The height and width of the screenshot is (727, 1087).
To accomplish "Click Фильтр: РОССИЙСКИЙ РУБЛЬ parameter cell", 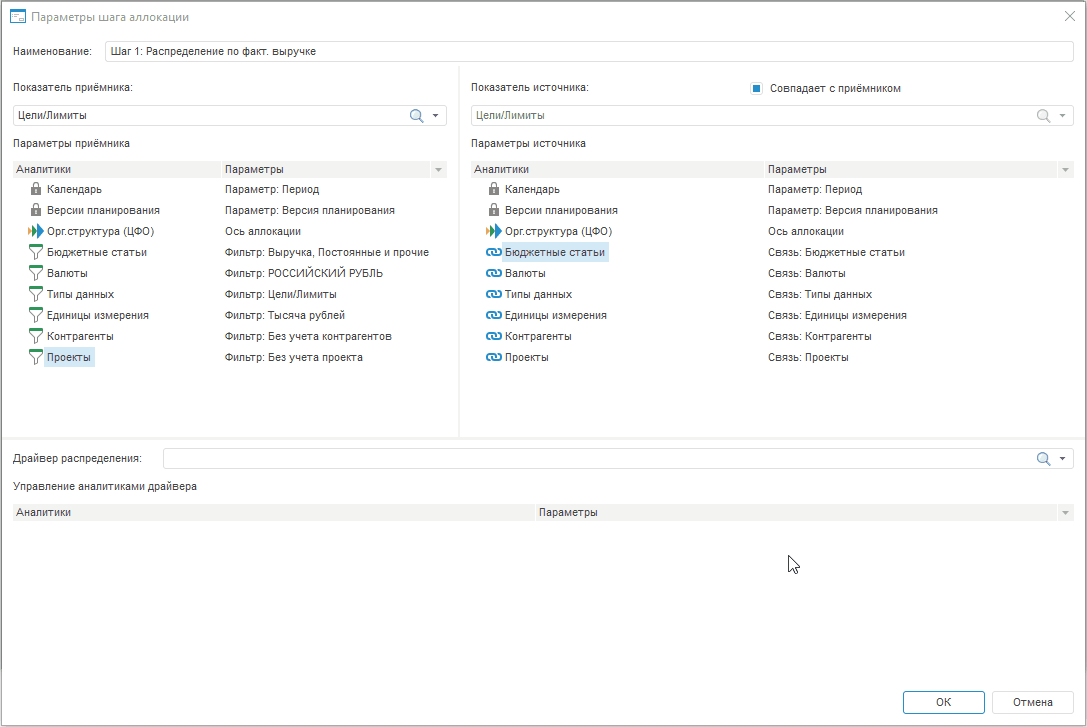I will point(303,273).
